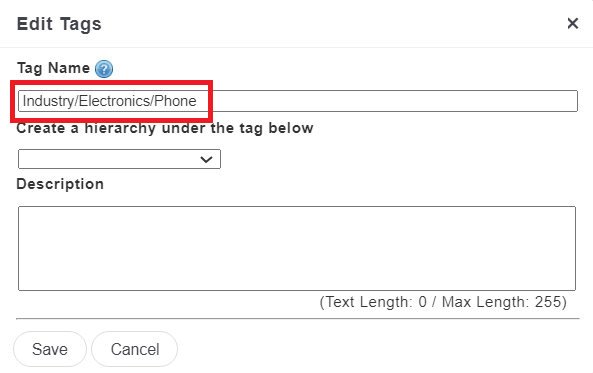This screenshot has height=373, width=593.
Task: Place cursor after Industry/Electronics/Phone text
Action: tap(198, 101)
